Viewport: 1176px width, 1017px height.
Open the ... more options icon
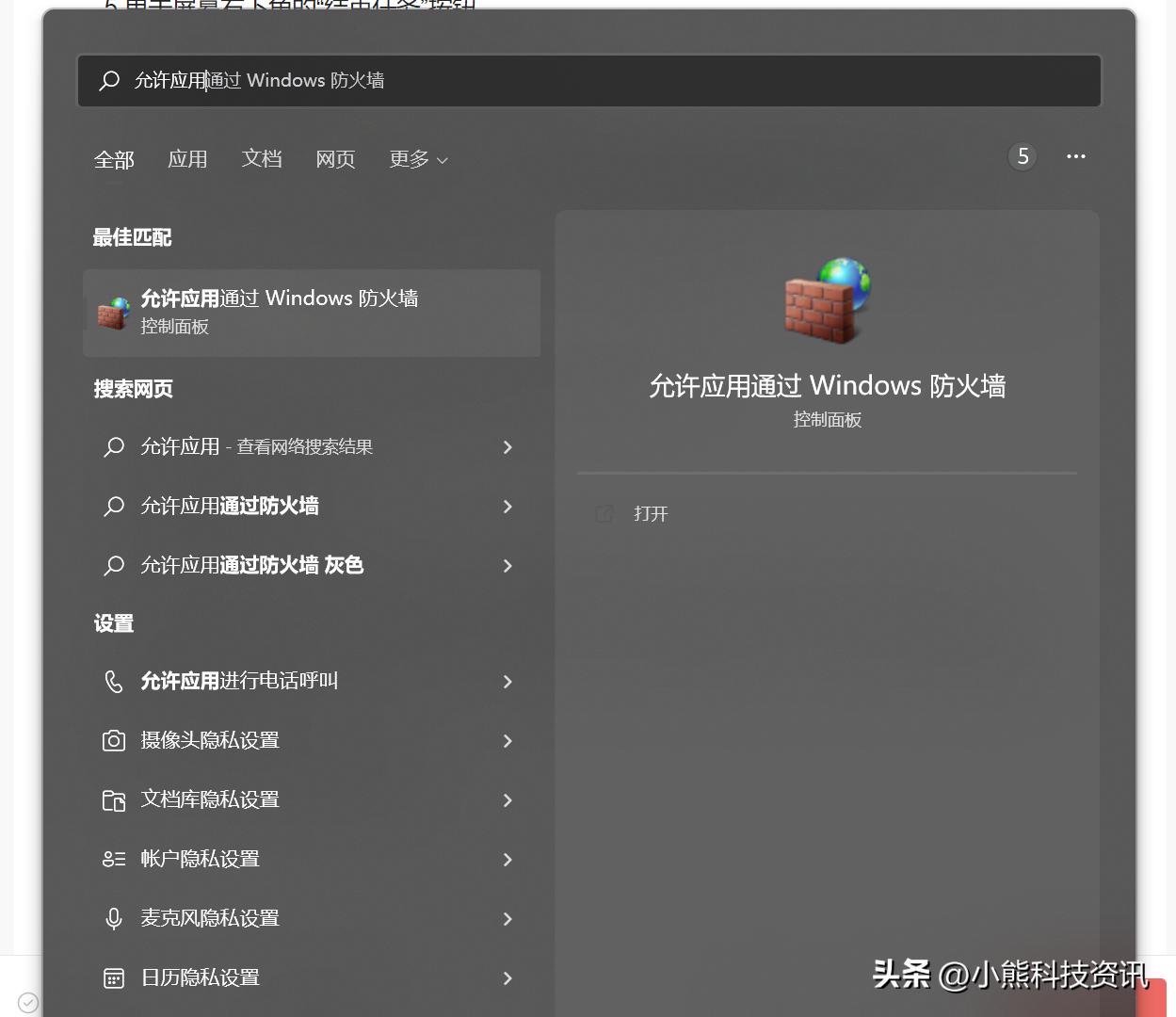click(1076, 156)
